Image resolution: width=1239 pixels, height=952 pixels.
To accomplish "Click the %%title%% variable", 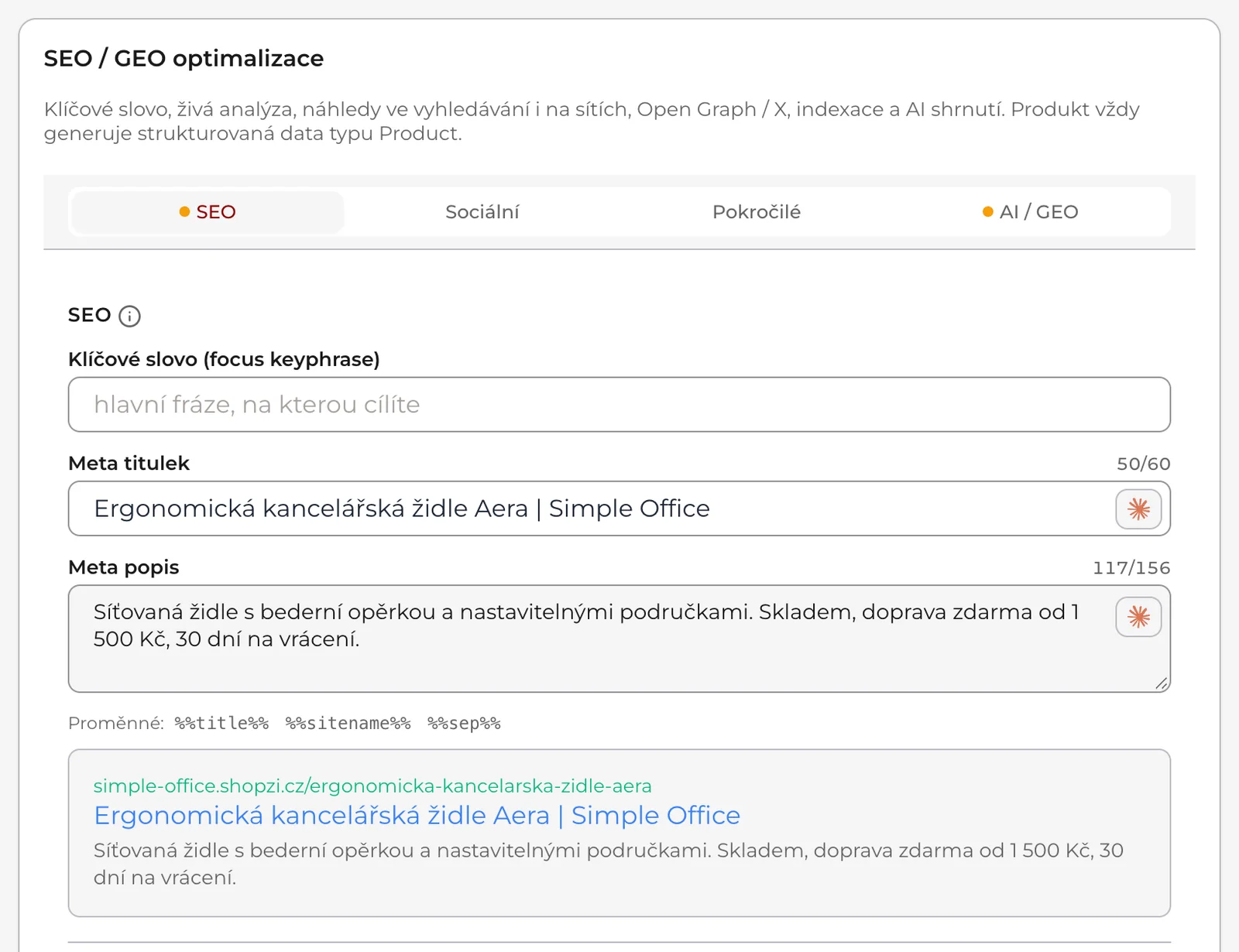I will 221,723.
